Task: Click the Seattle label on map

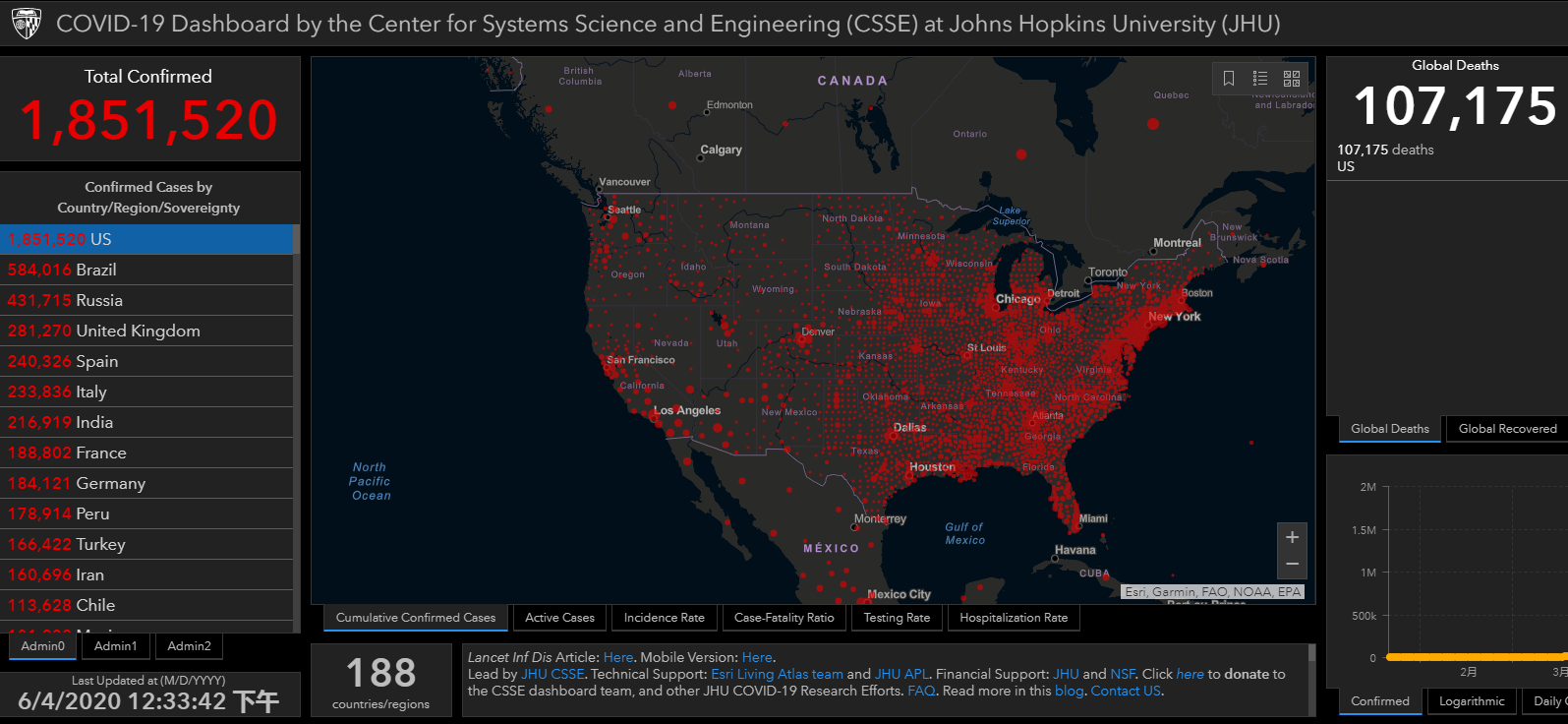Action: 624,210
